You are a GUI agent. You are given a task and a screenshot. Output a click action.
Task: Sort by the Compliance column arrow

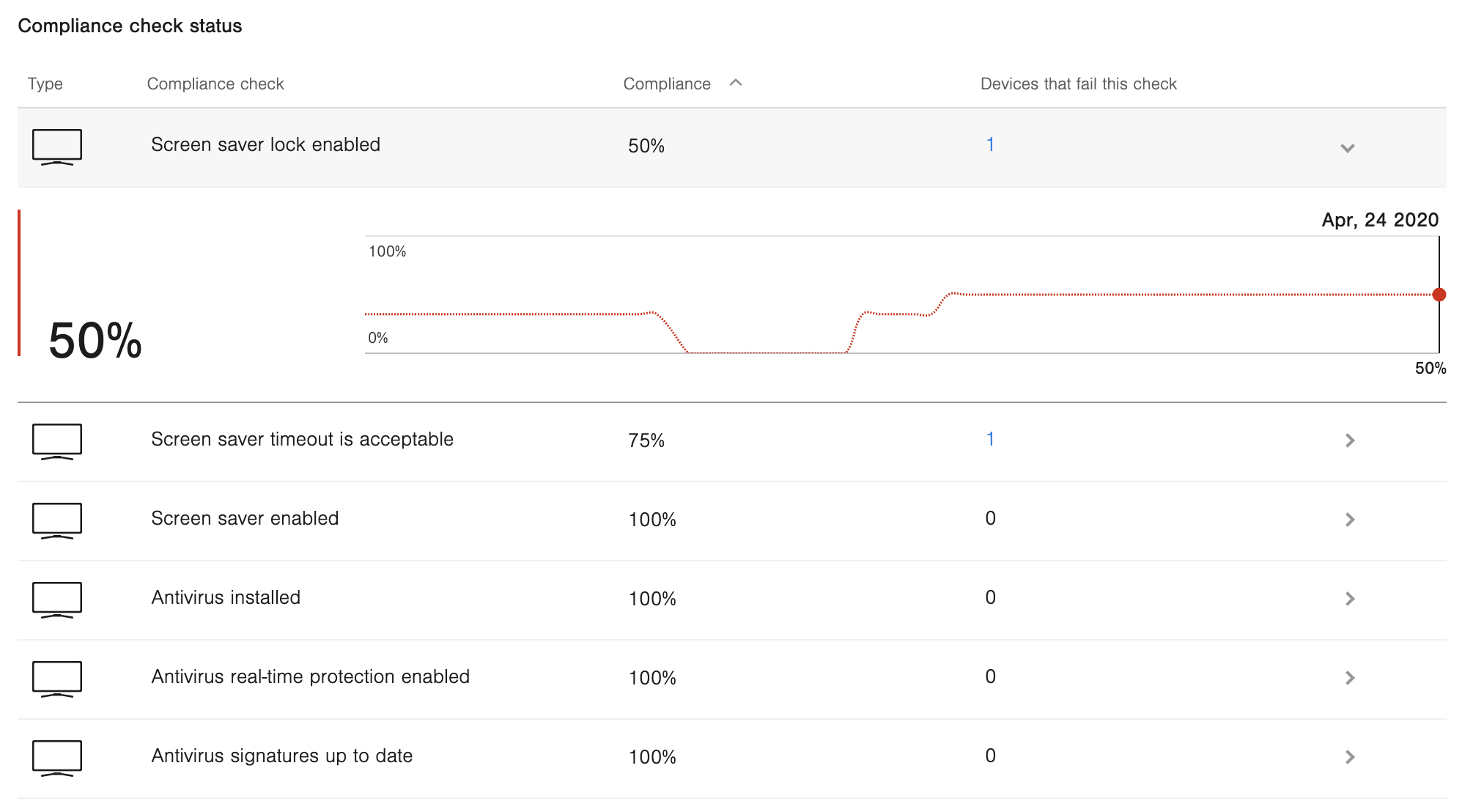click(x=736, y=84)
